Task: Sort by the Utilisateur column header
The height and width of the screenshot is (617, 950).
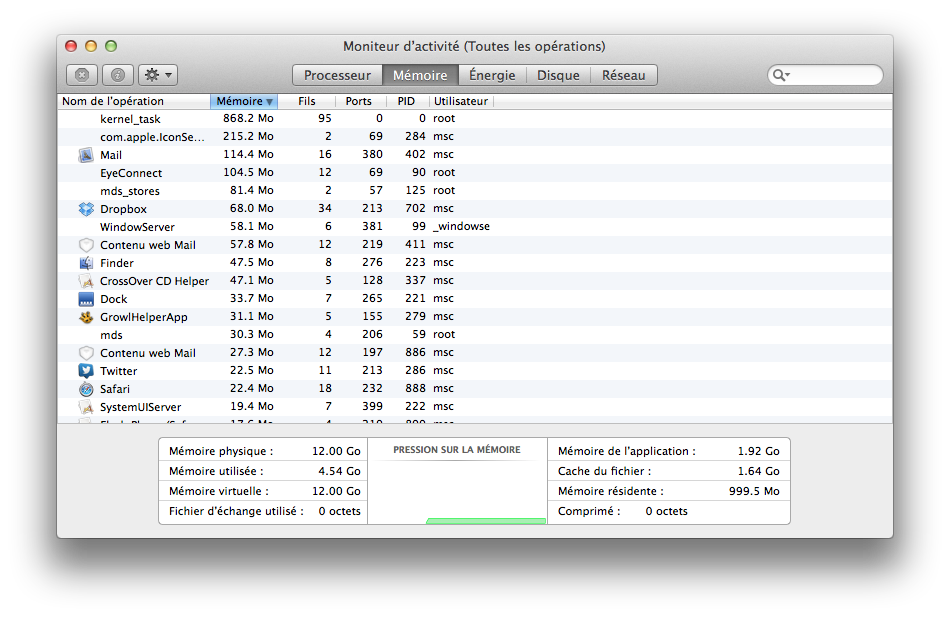Action: tap(461, 101)
